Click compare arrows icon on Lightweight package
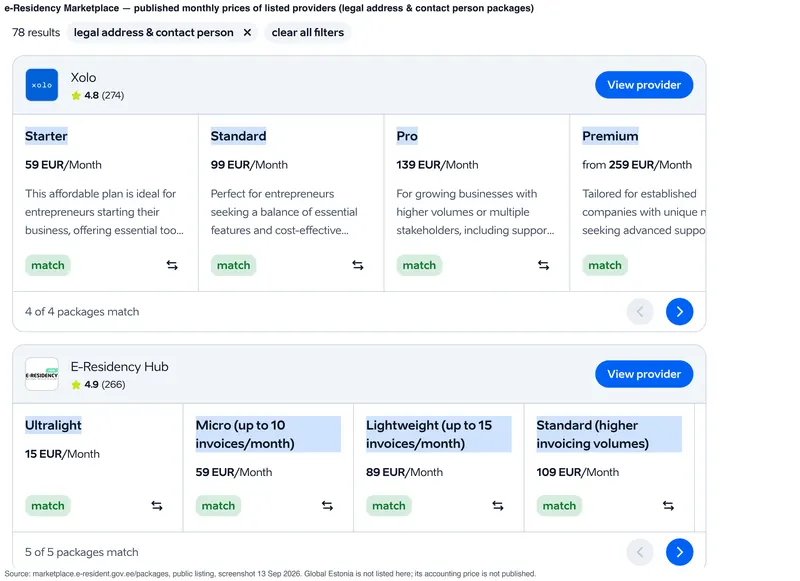 [497, 506]
